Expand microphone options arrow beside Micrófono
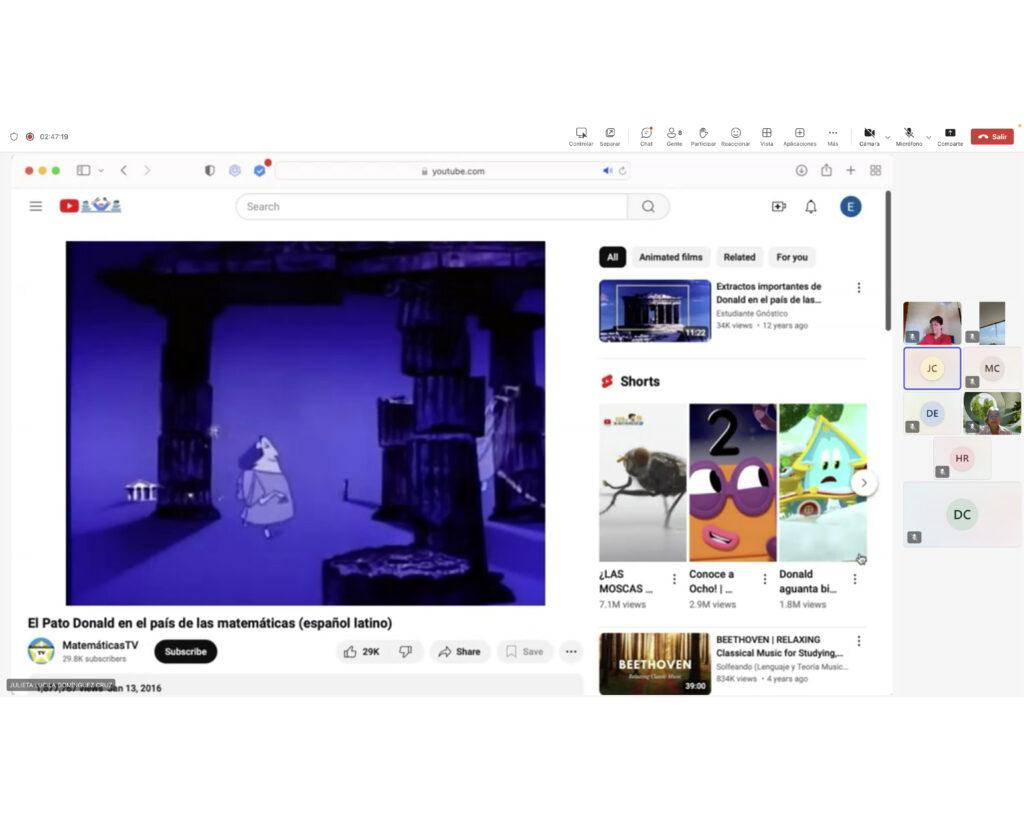1024x819 pixels. coord(929,137)
